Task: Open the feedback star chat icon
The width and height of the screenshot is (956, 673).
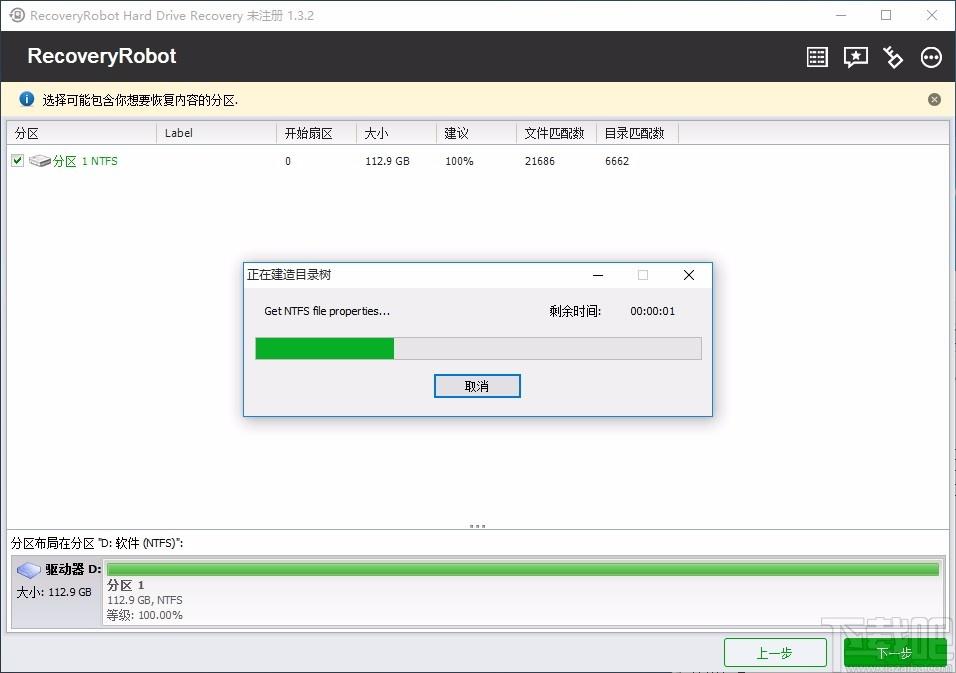Action: pos(855,57)
